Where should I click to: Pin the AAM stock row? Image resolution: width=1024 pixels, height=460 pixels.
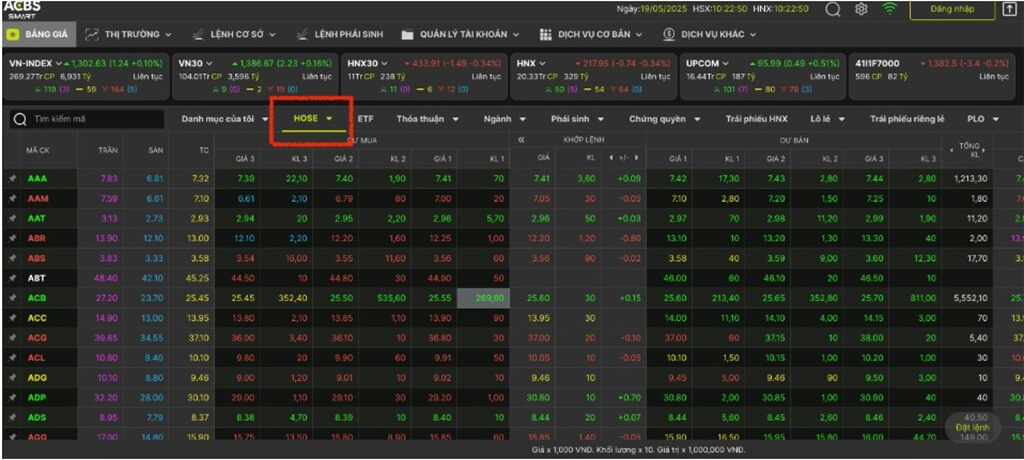click(x=11, y=198)
